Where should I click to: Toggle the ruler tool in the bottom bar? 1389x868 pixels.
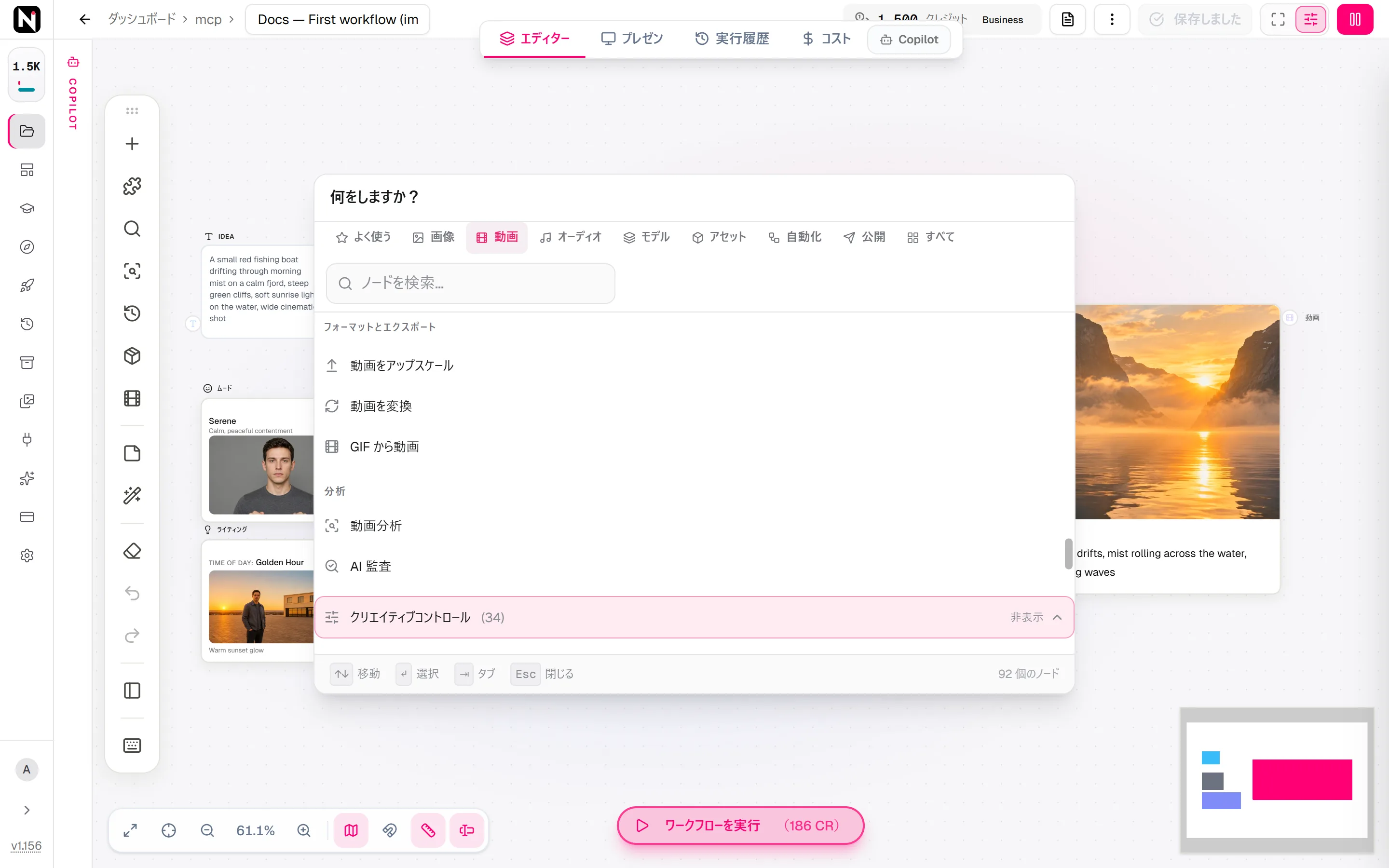[428, 830]
